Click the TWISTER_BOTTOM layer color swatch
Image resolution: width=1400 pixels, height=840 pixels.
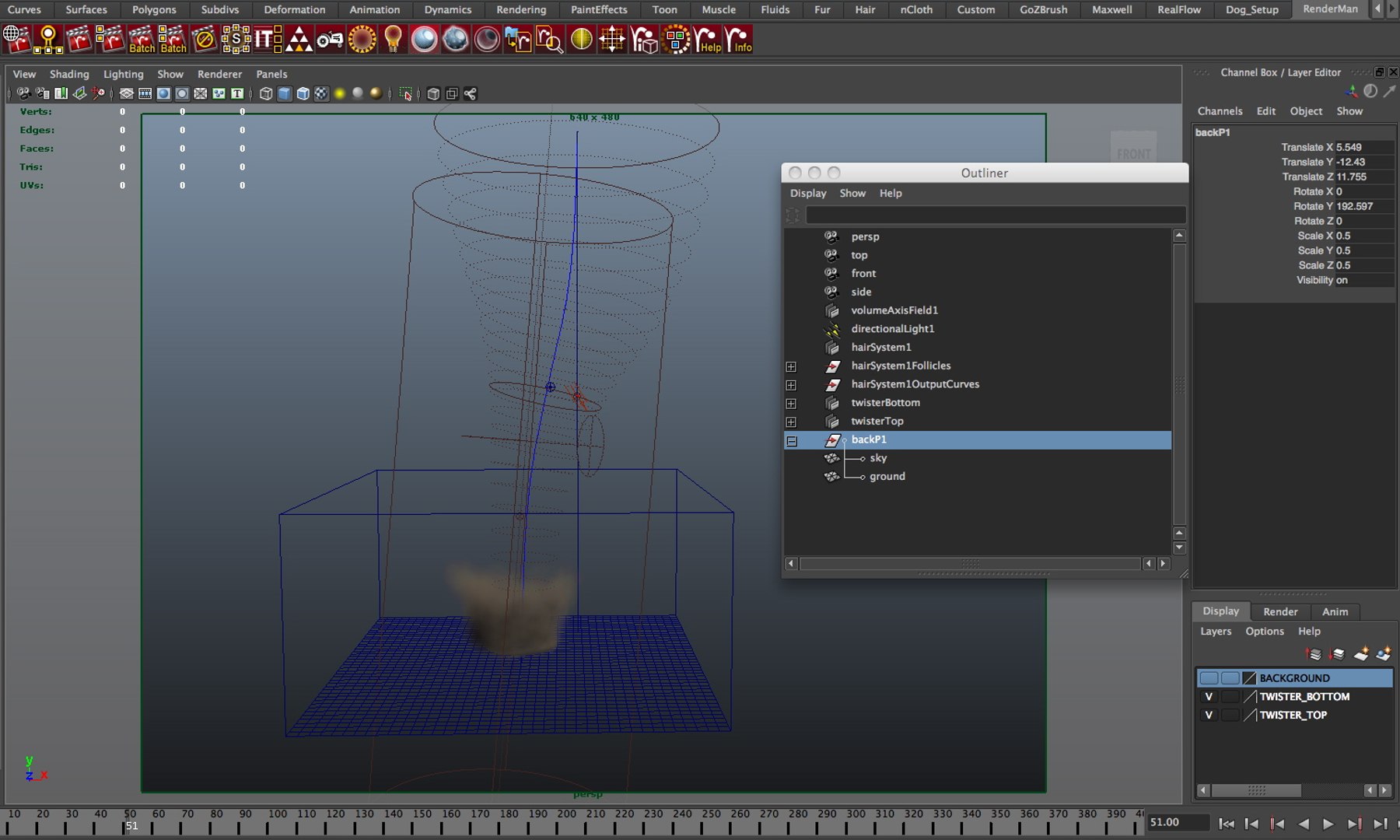[x=1250, y=697]
